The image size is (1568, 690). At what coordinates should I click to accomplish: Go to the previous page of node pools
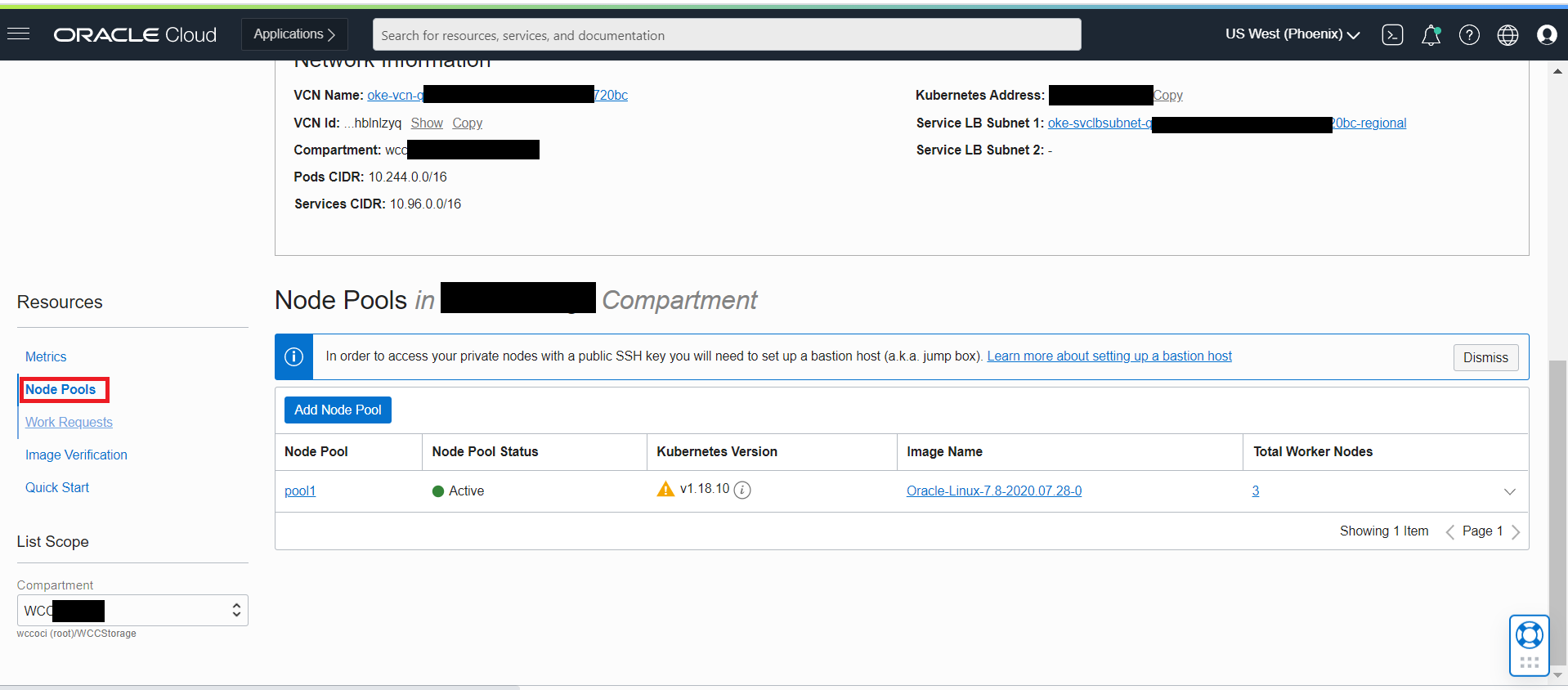1449,531
